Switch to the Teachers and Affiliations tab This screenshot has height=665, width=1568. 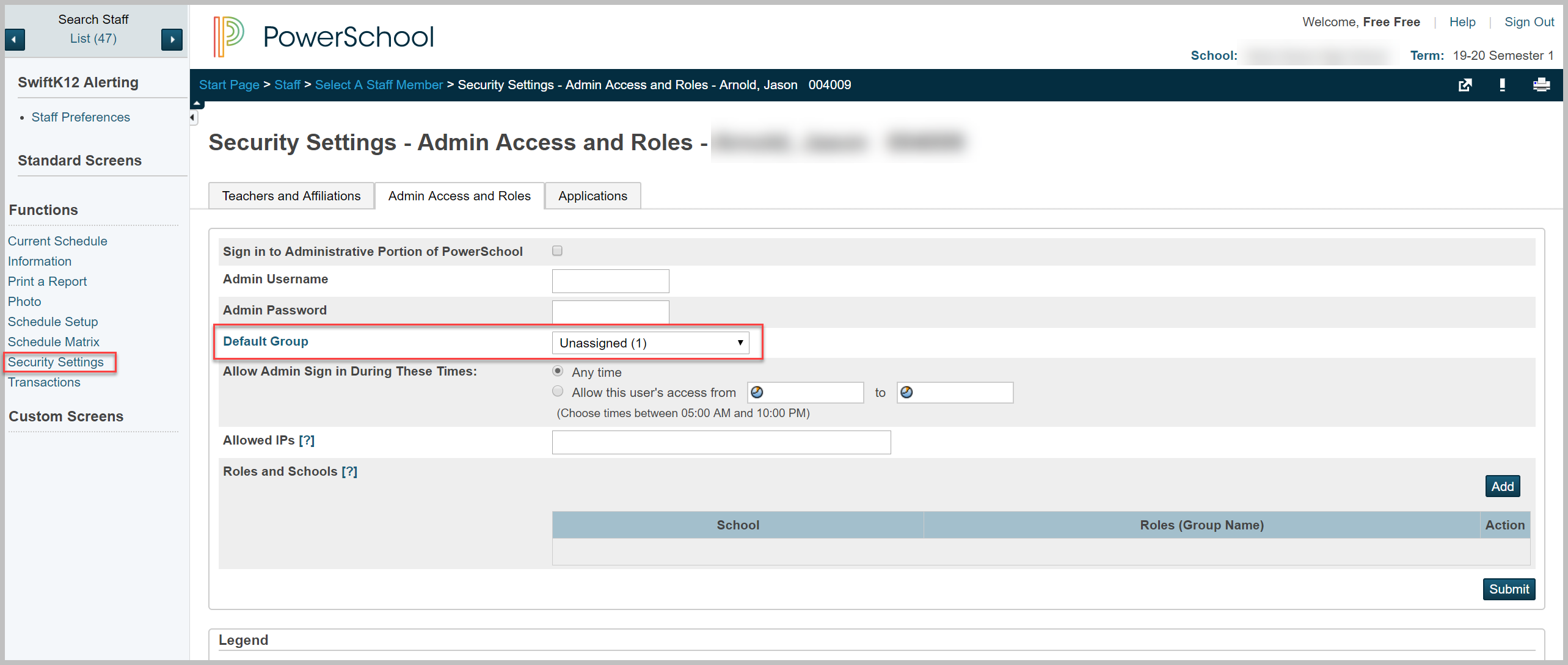(x=291, y=195)
